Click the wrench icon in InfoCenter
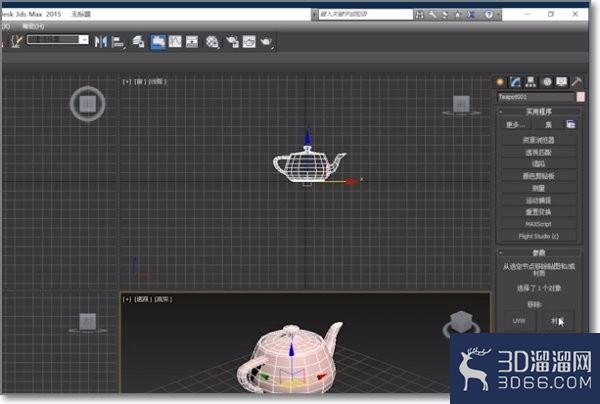The image size is (600, 404). 432,15
